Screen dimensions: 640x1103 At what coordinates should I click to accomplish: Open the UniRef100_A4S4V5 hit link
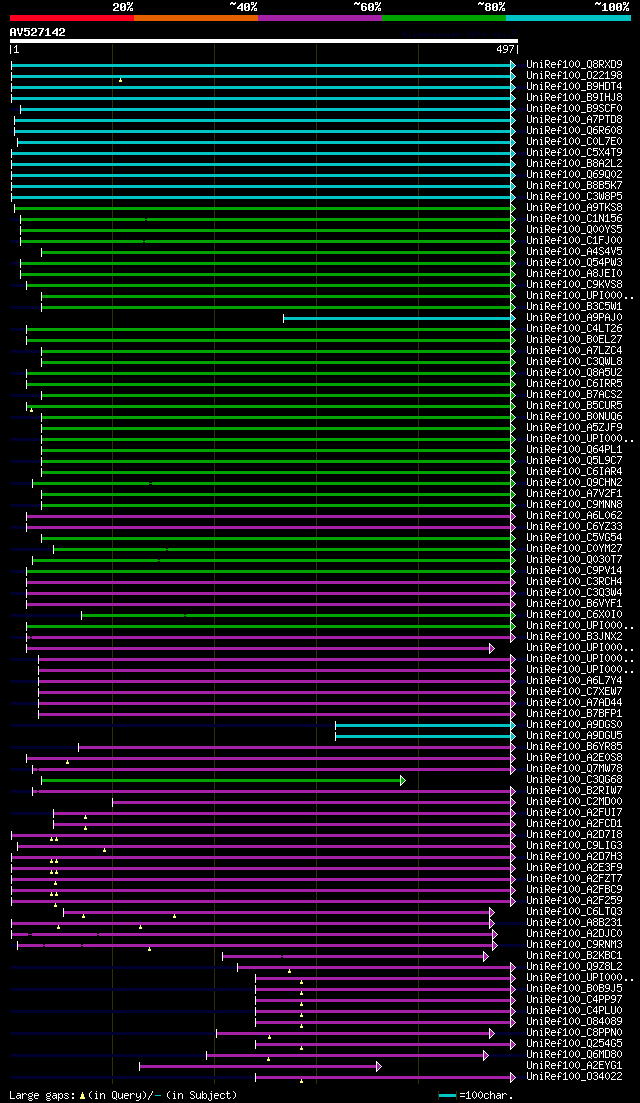click(574, 252)
